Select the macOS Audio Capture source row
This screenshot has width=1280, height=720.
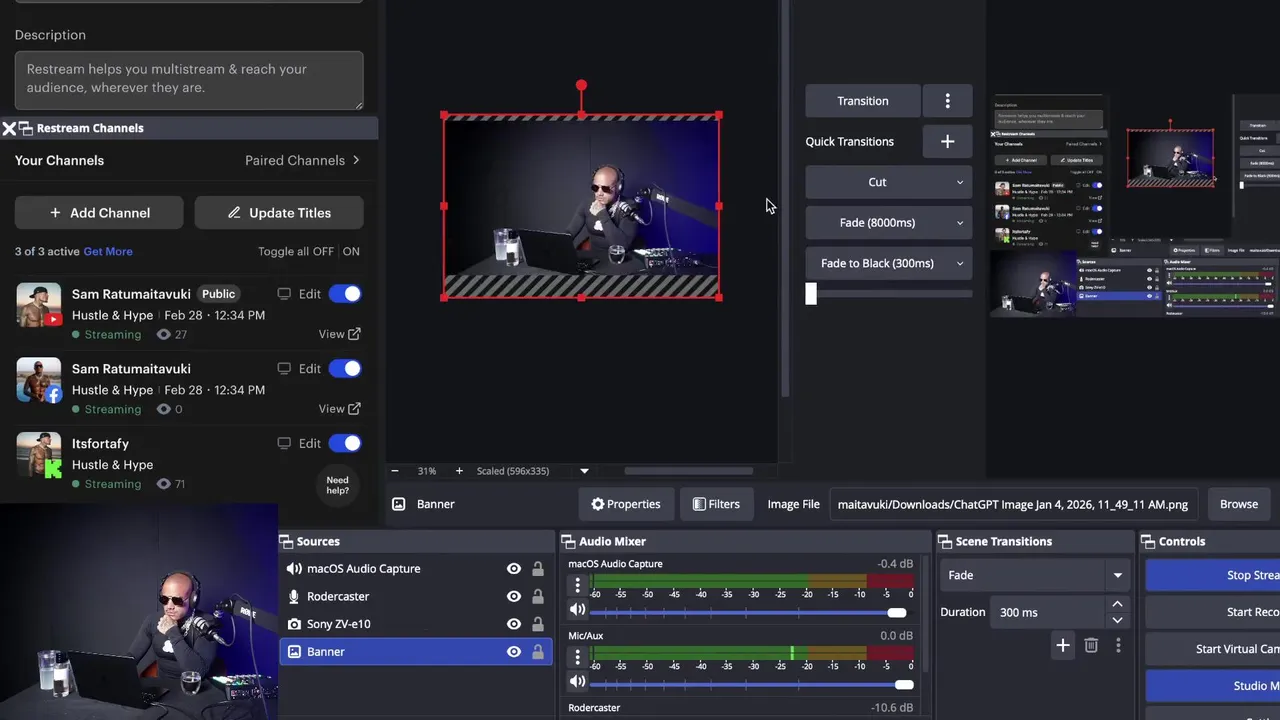pyautogui.click(x=416, y=569)
